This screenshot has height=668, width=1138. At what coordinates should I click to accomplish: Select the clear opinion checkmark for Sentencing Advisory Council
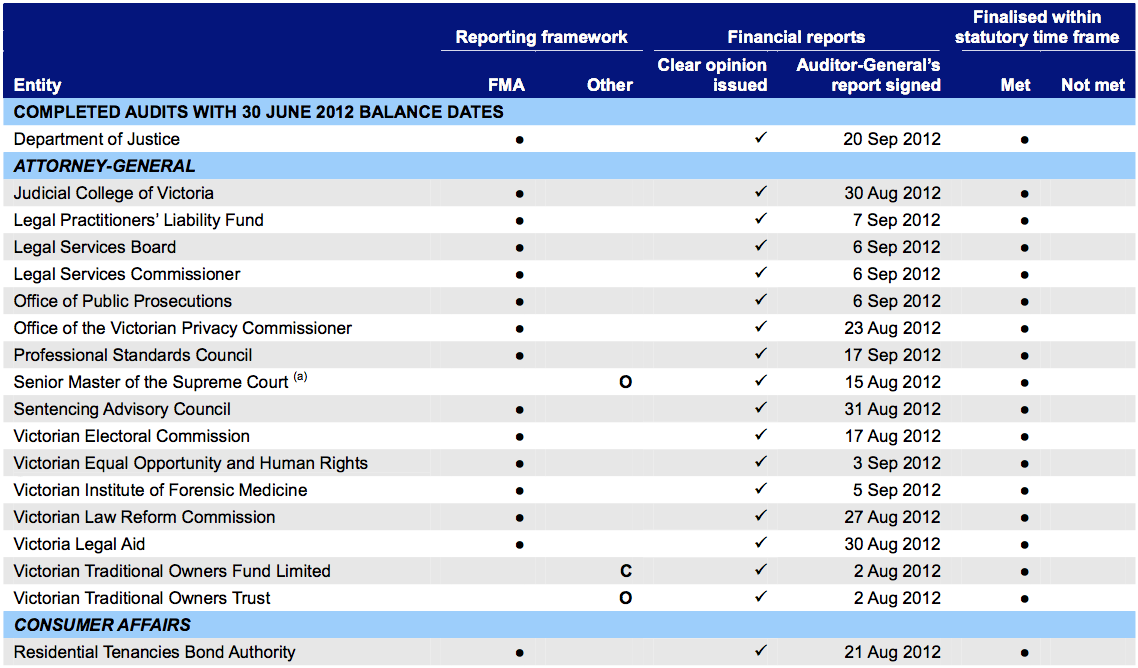click(760, 408)
